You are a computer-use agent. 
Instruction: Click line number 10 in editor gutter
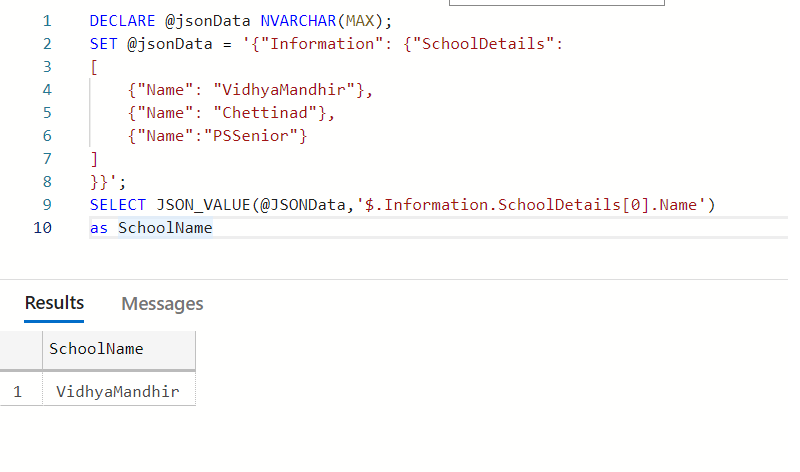tap(42, 228)
